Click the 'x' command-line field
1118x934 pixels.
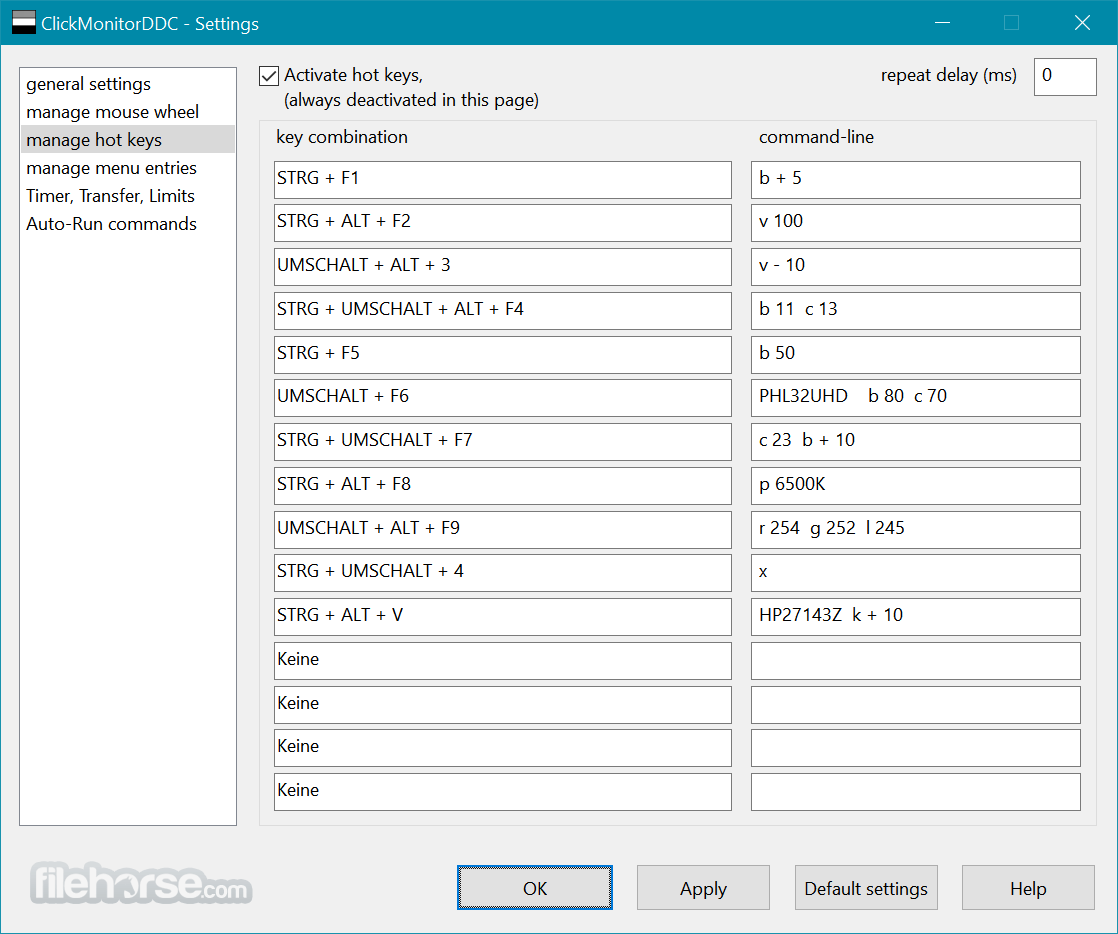(x=916, y=573)
